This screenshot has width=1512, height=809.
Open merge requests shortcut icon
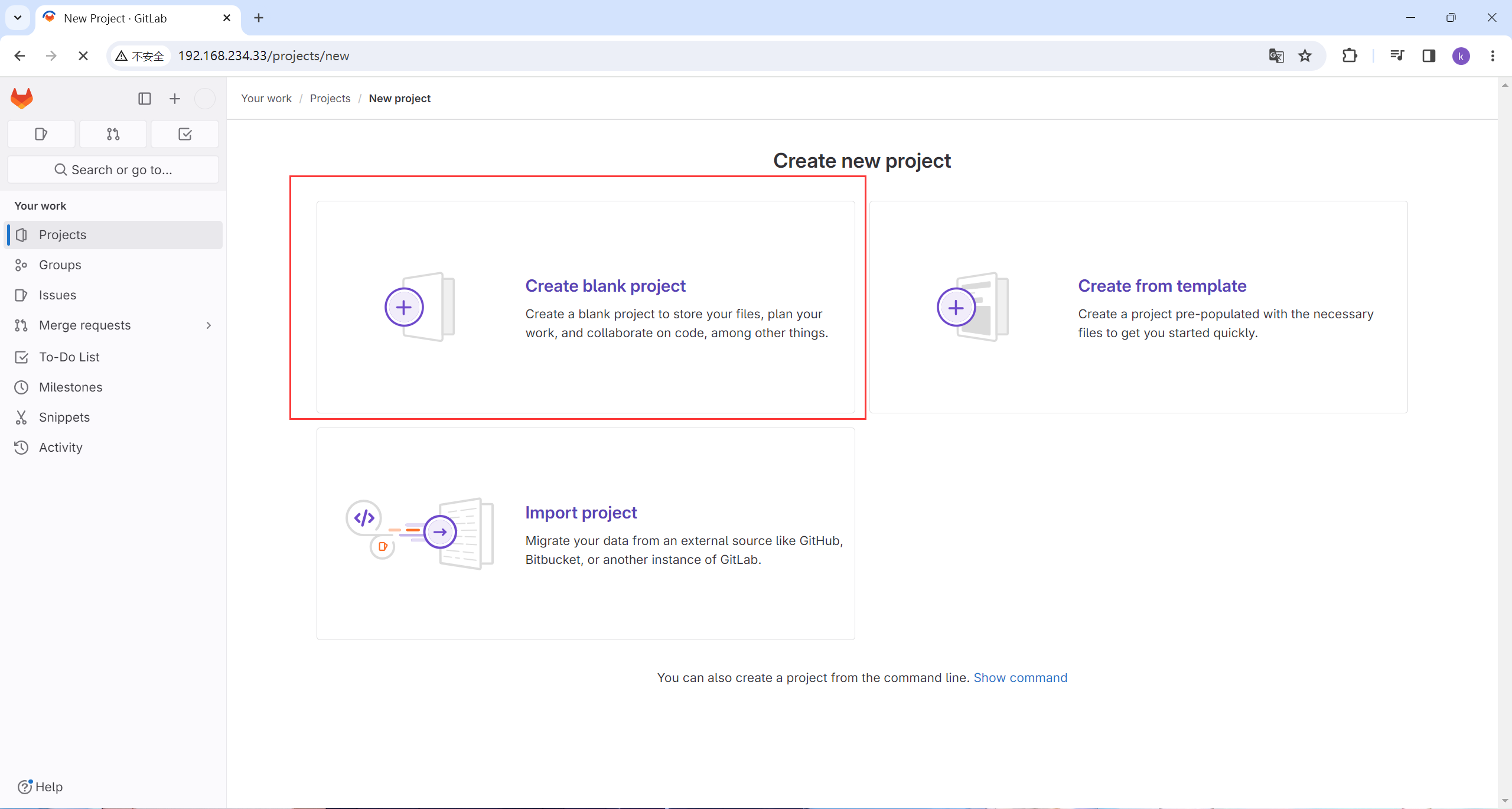tap(113, 134)
